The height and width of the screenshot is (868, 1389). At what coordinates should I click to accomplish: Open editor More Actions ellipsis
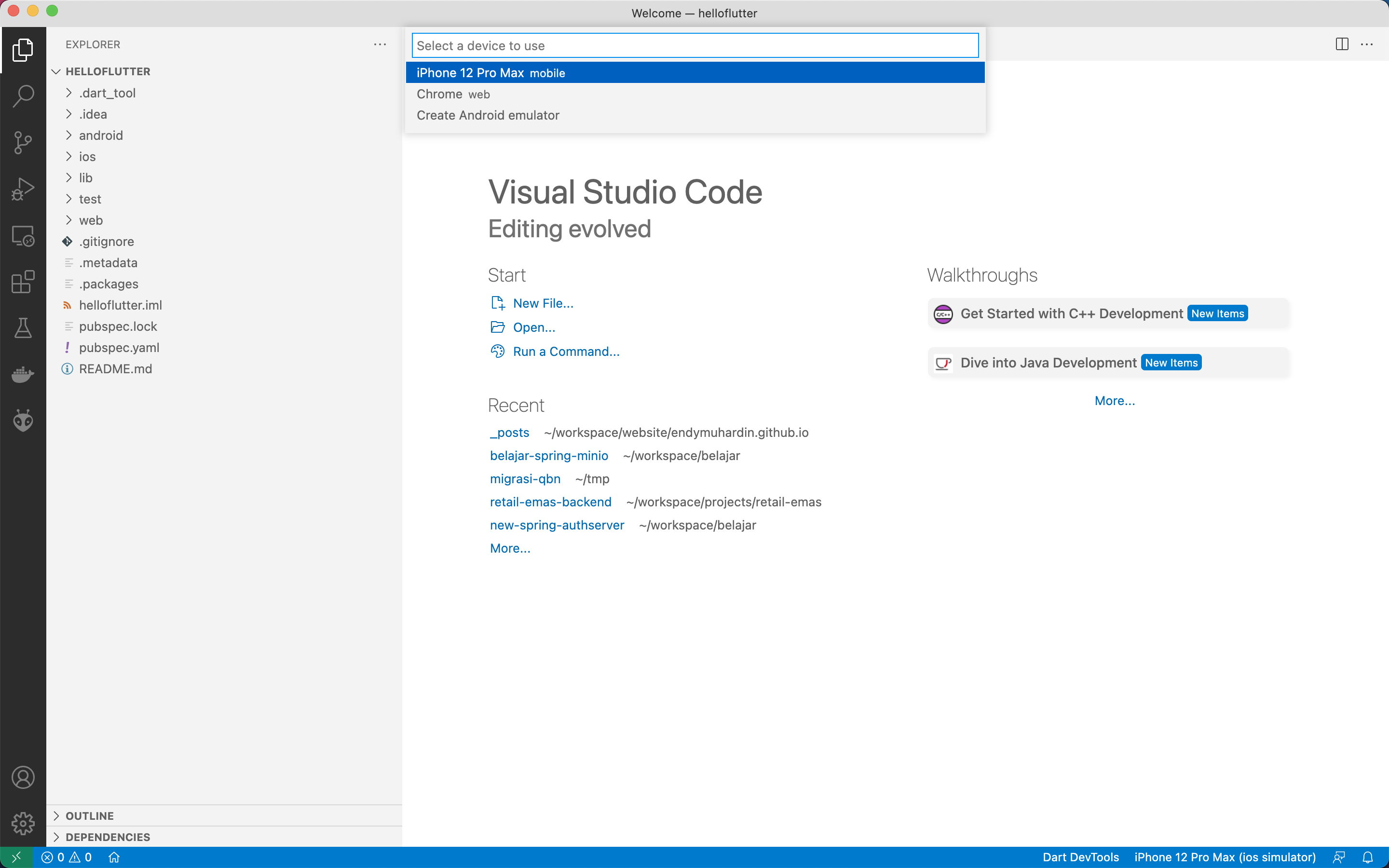click(x=1367, y=44)
